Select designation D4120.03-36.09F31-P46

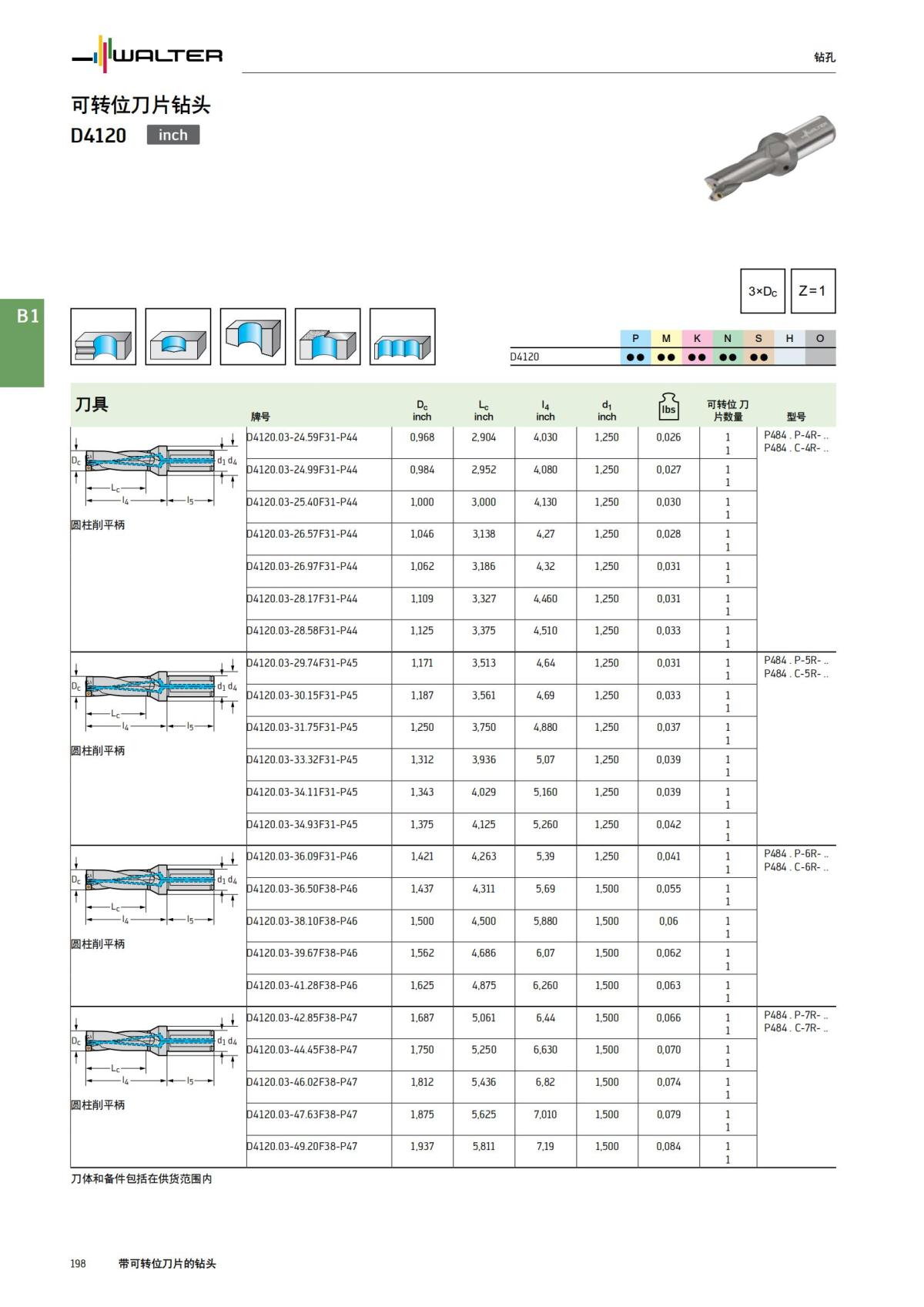click(x=302, y=856)
